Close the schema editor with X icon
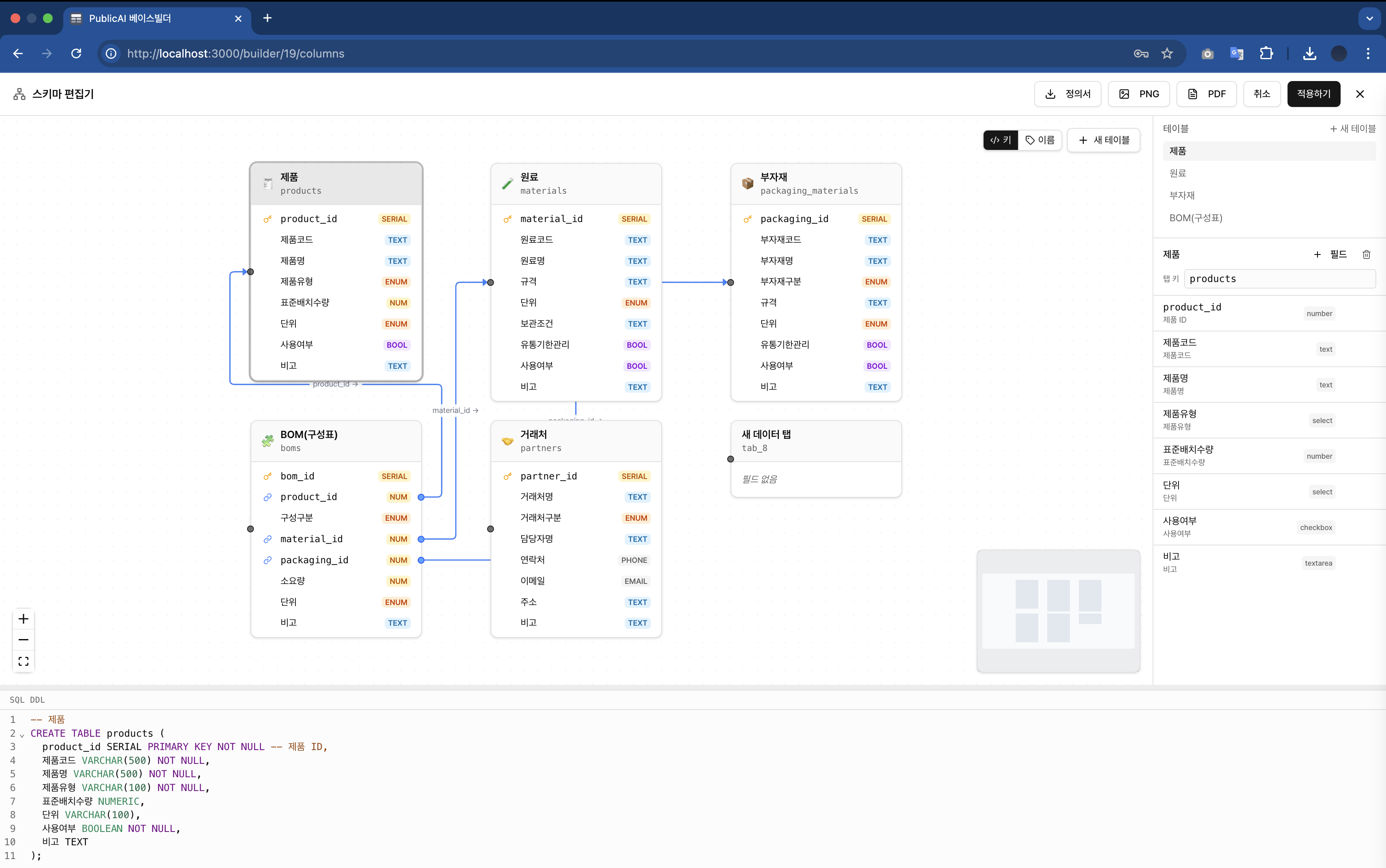 tap(1360, 94)
